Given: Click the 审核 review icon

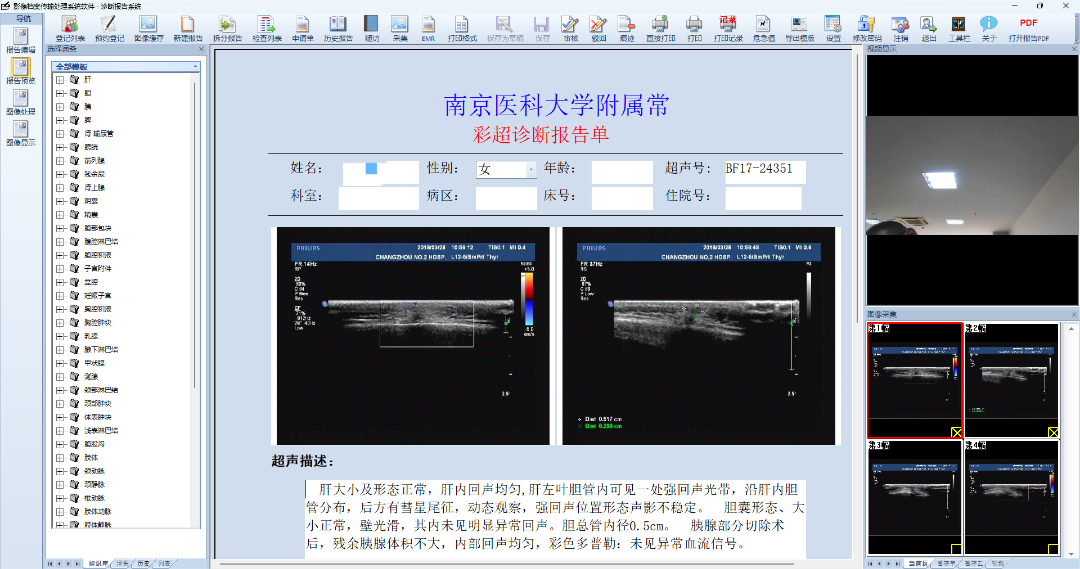Looking at the screenshot, I should click(570, 29).
